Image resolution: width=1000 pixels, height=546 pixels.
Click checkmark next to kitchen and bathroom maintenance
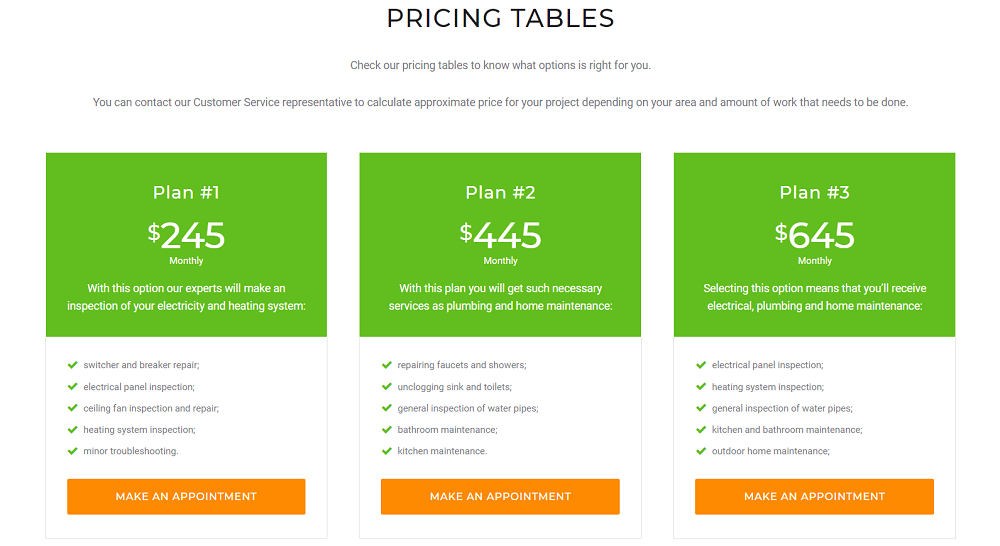[x=701, y=430]
